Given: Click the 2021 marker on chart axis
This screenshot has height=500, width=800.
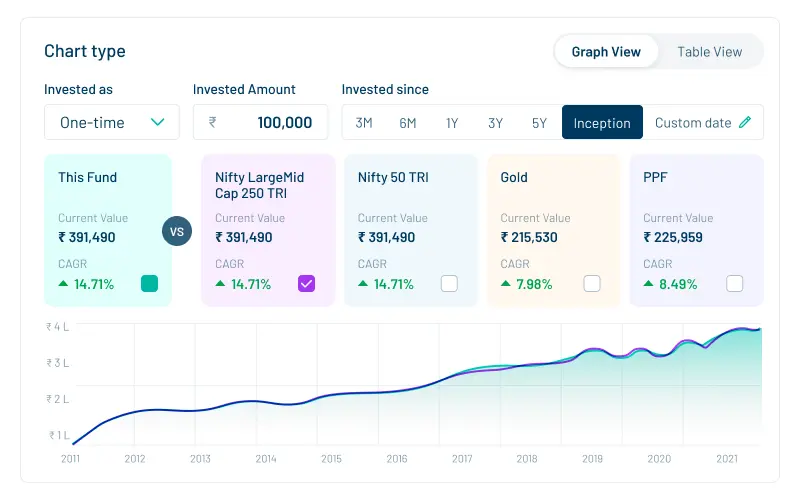Looking at the screenshot, I should coord(725,459).
